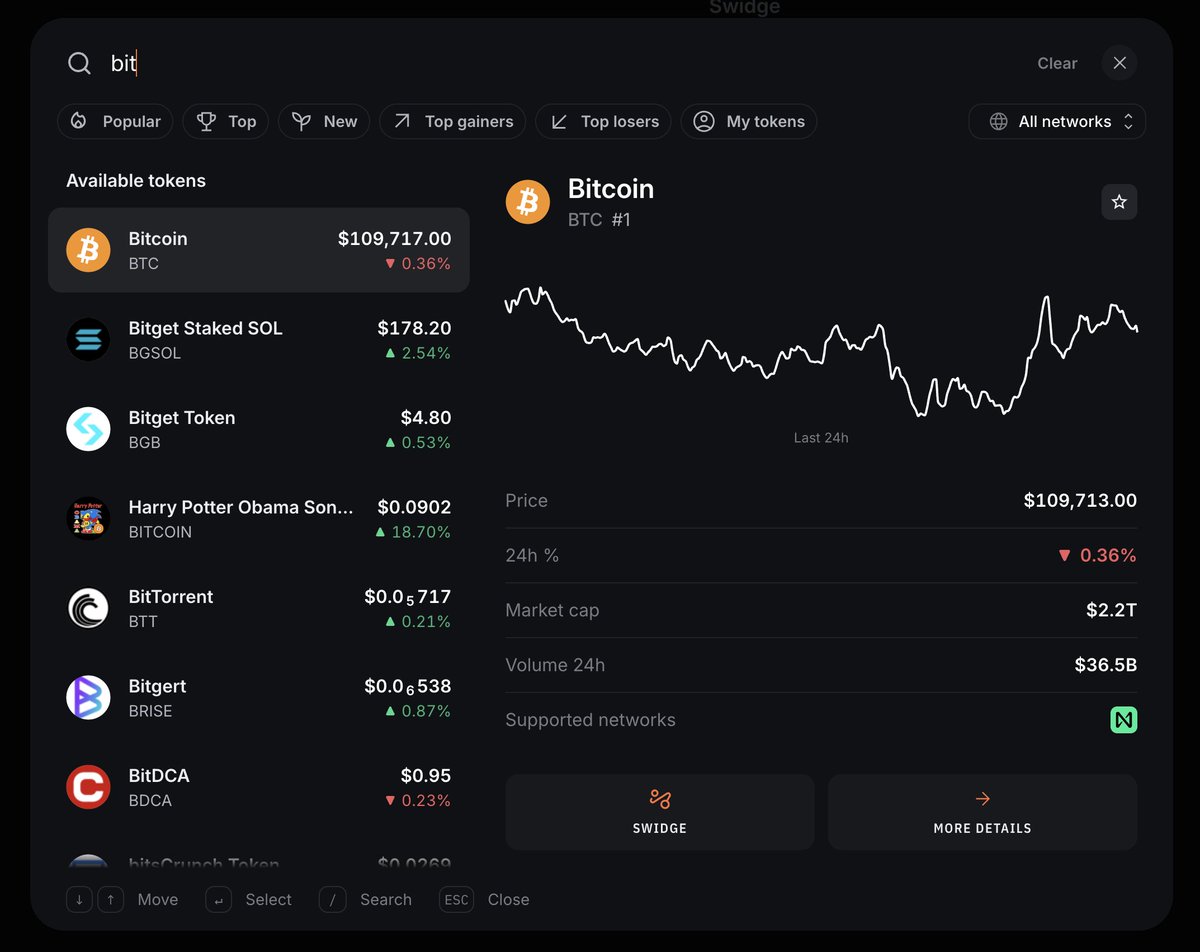1200x952 pixels.
Task: Click the $4.80 BGB price
Action: (426, 418)
